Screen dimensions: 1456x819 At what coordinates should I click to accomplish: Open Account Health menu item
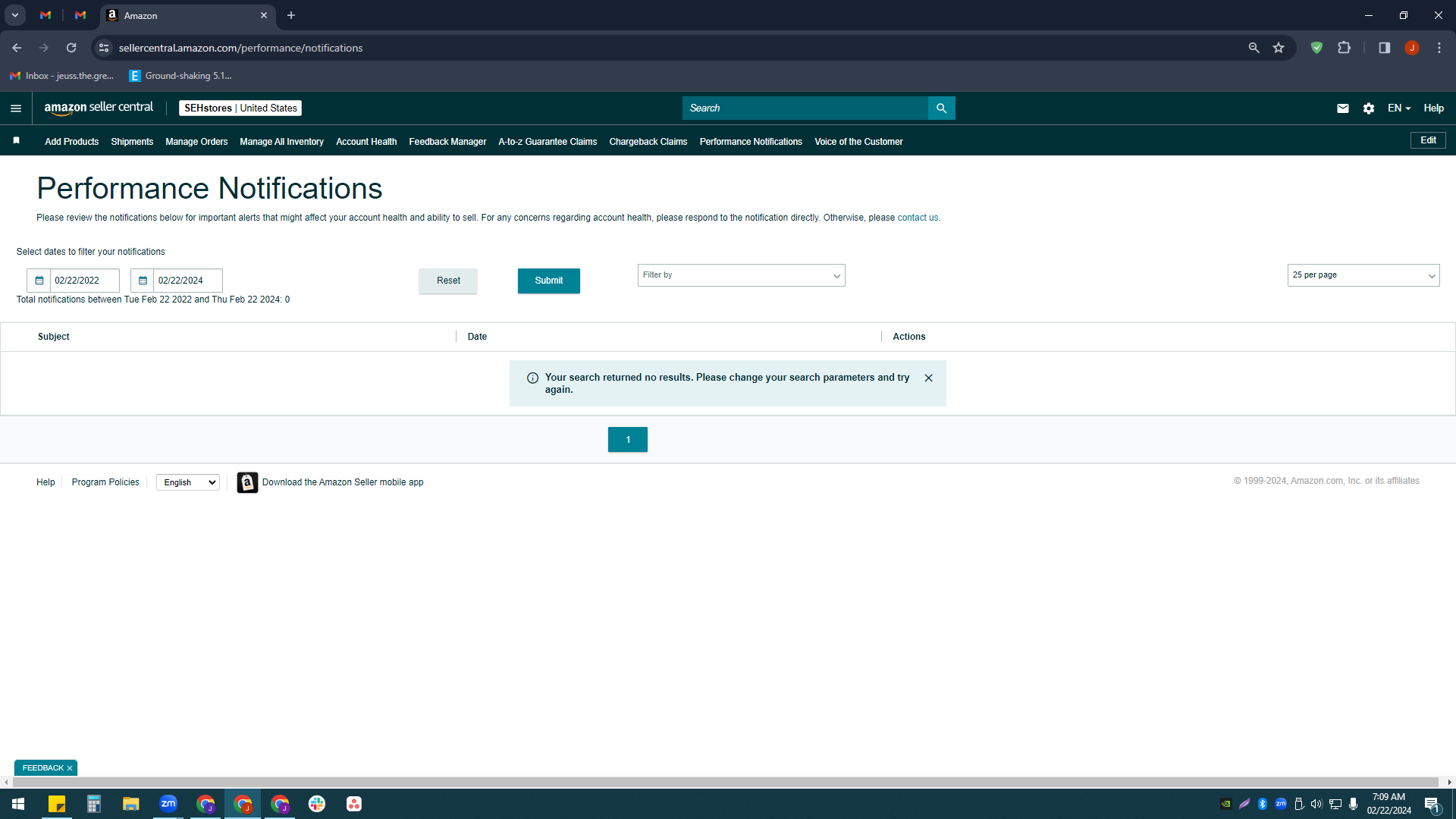pyautogui.click(x=366, y=142)
